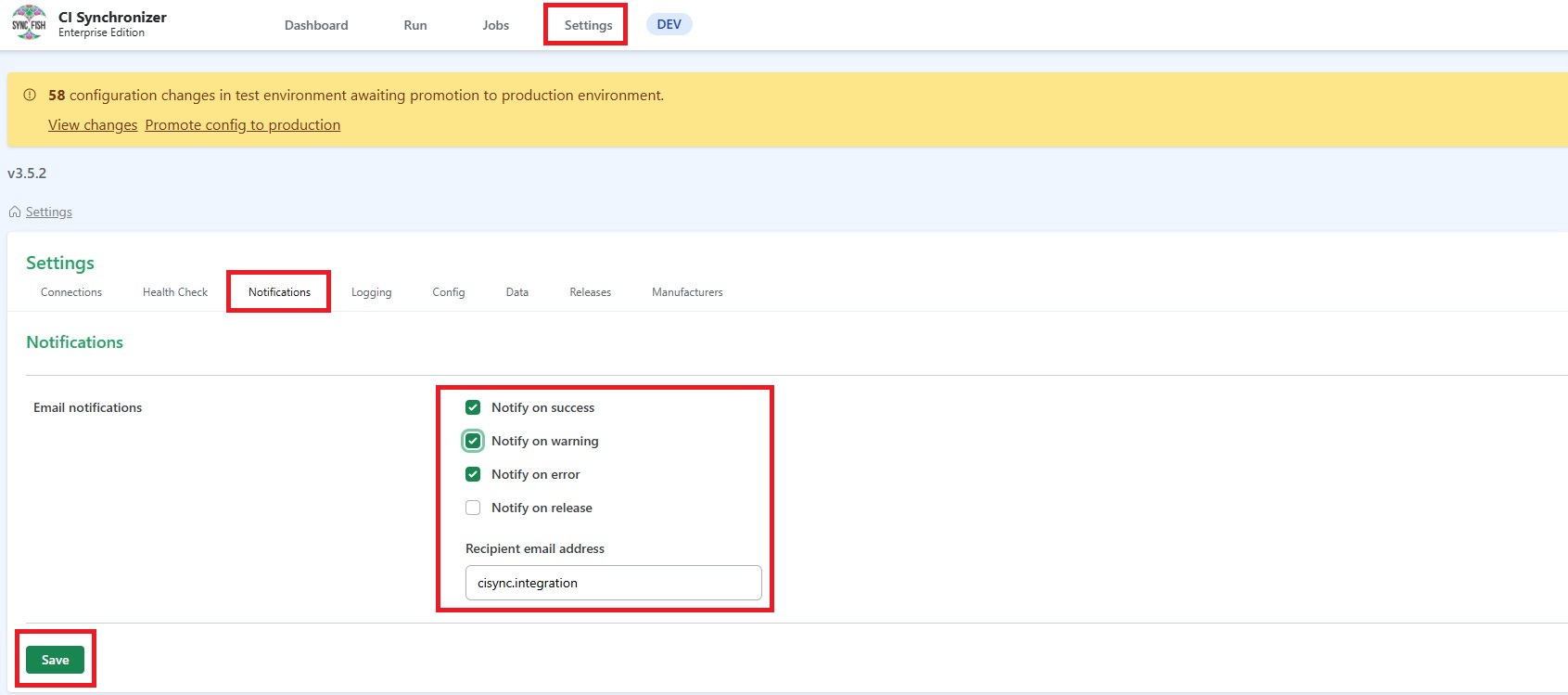This screenshot has height=695, width=1568.
Task: Open the Jobs page
Action: coord(496,25)
